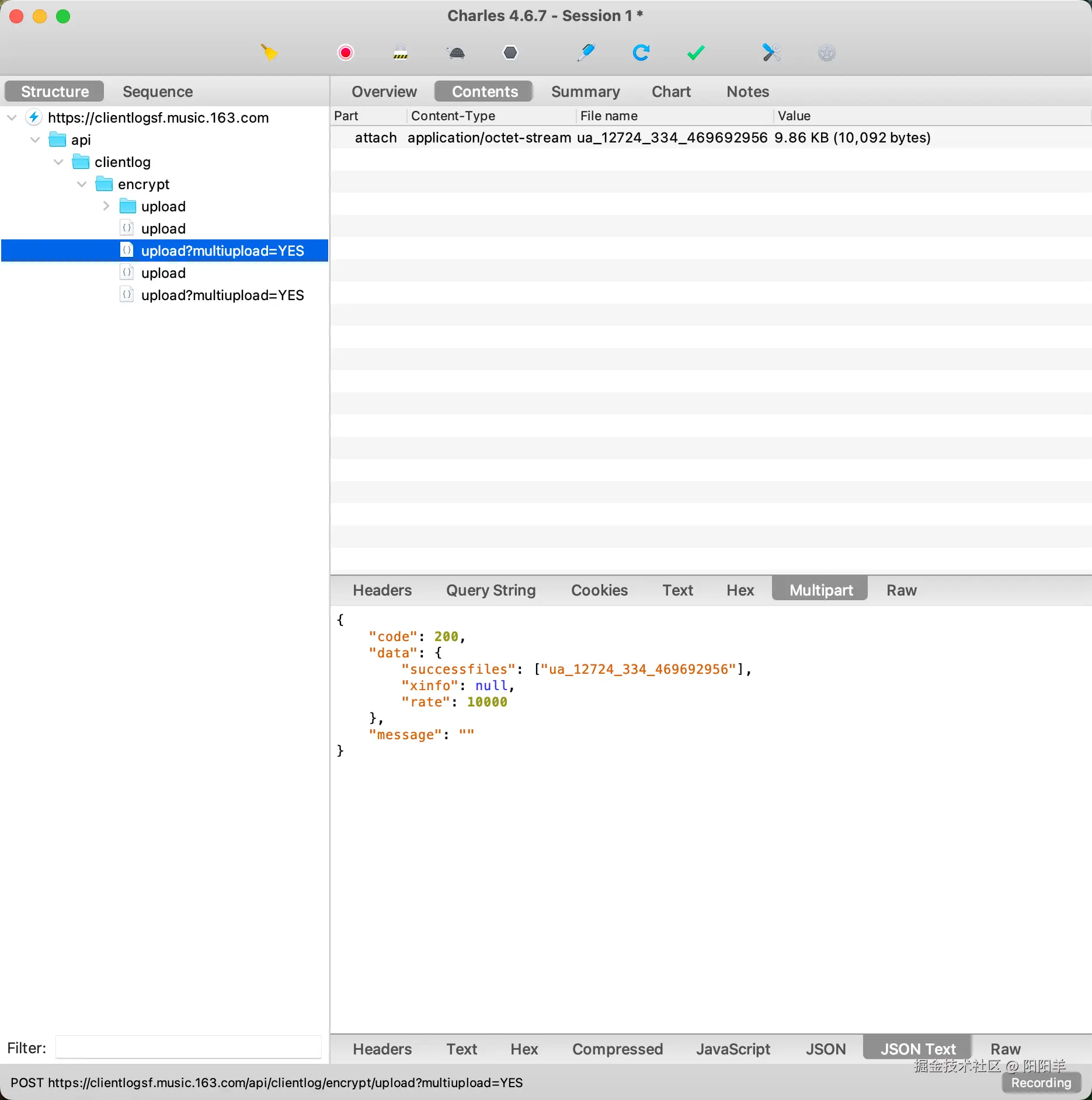Collapse the encrypt folder chevron
1092x1100 pixels.
tap(82, 184)
